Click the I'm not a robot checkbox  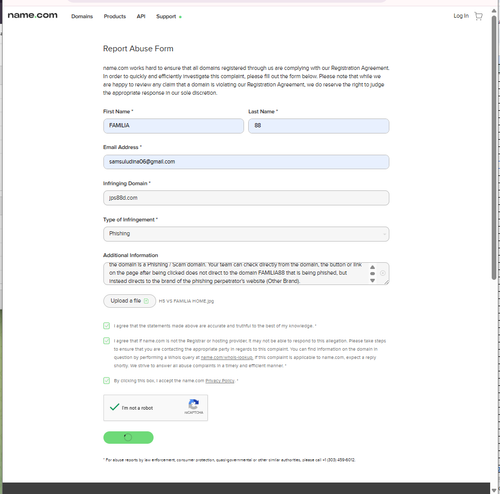(114, 407)
